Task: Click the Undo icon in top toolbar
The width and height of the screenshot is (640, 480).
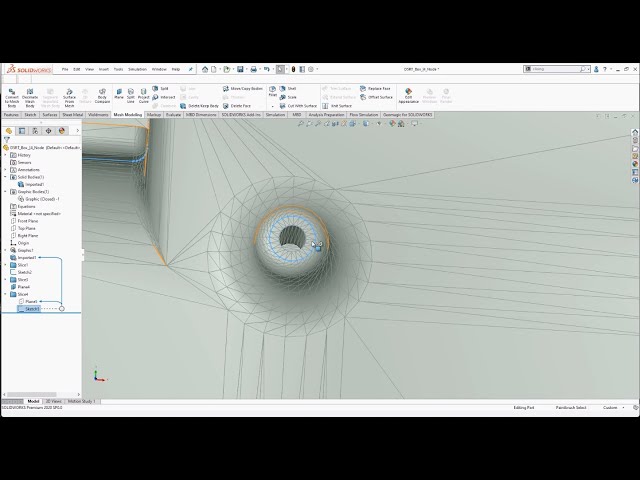Action: pyautogui.click(x=267, y=69)
